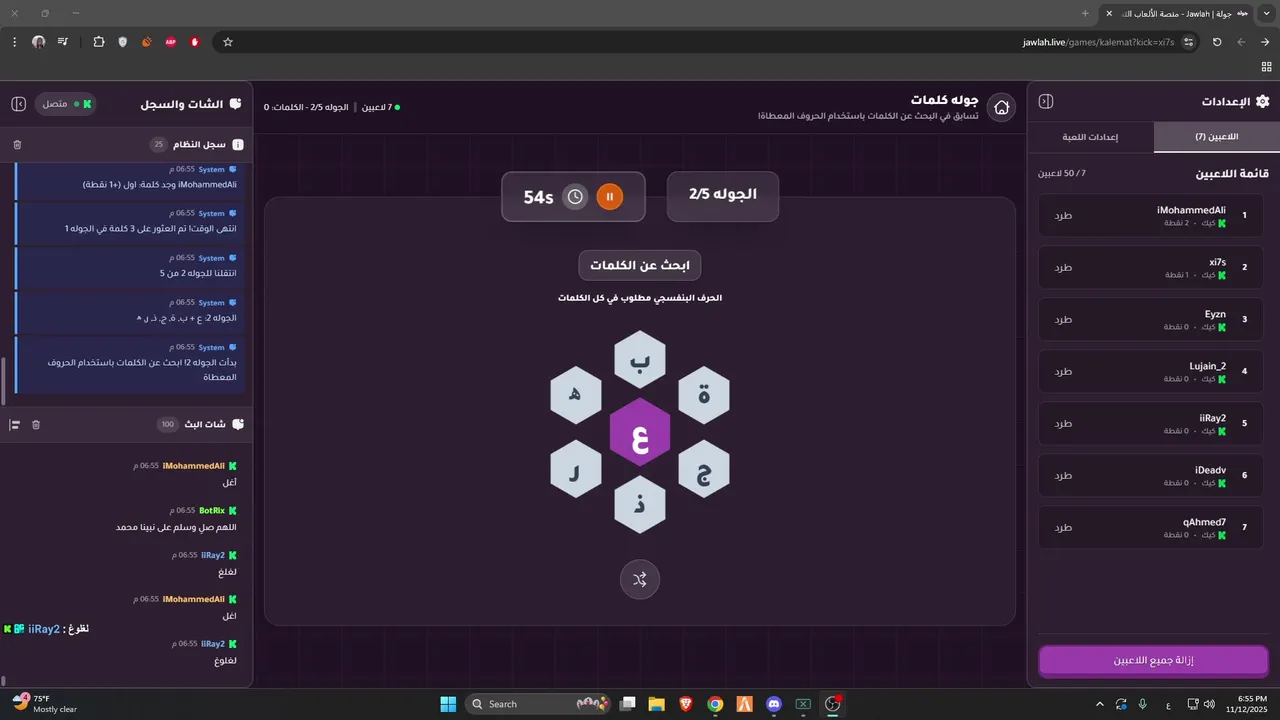Open new tab with plus button
This screenshot has height=720, width=1280.
click(1085, 13)
